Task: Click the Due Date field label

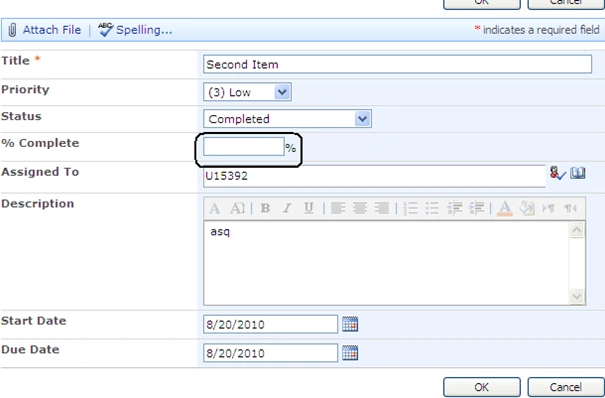Action: click(x=30, y=349)
